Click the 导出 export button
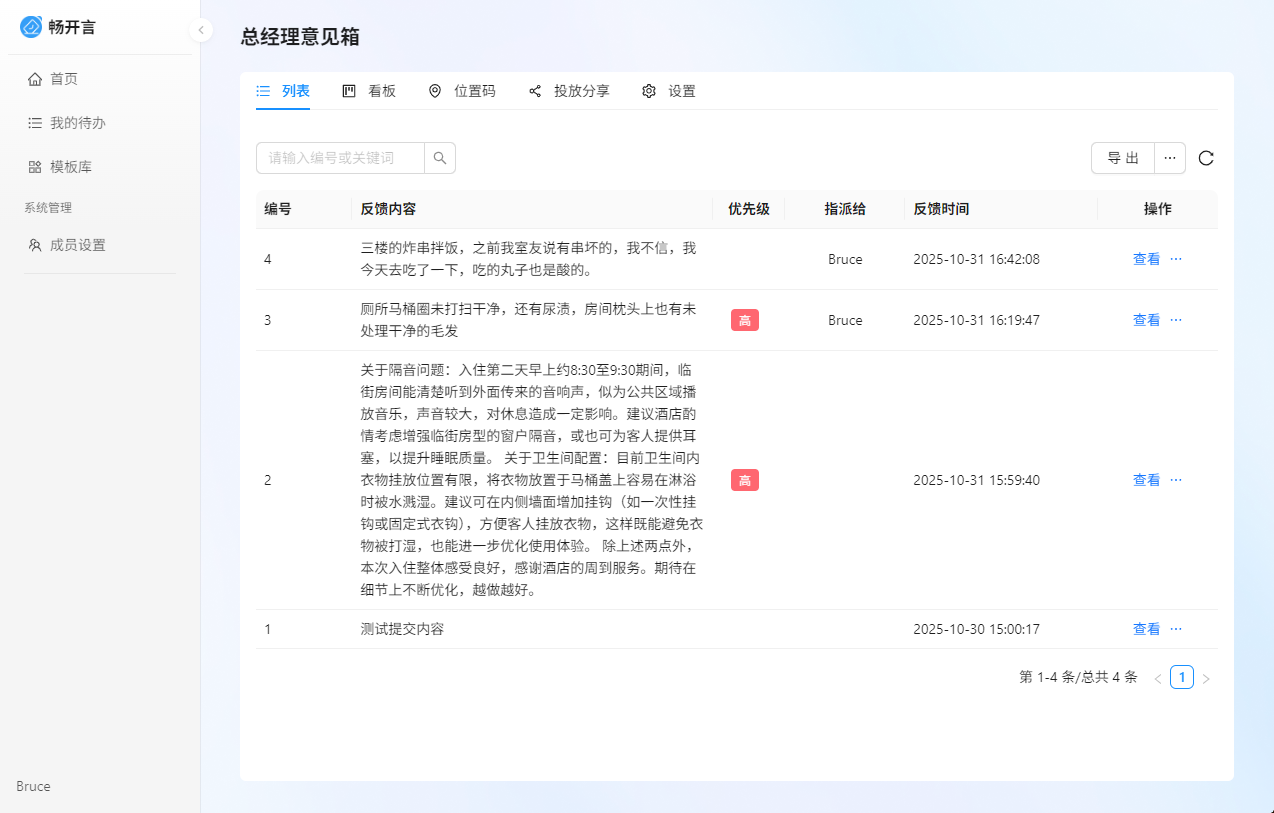 [x=1122, y=158]
